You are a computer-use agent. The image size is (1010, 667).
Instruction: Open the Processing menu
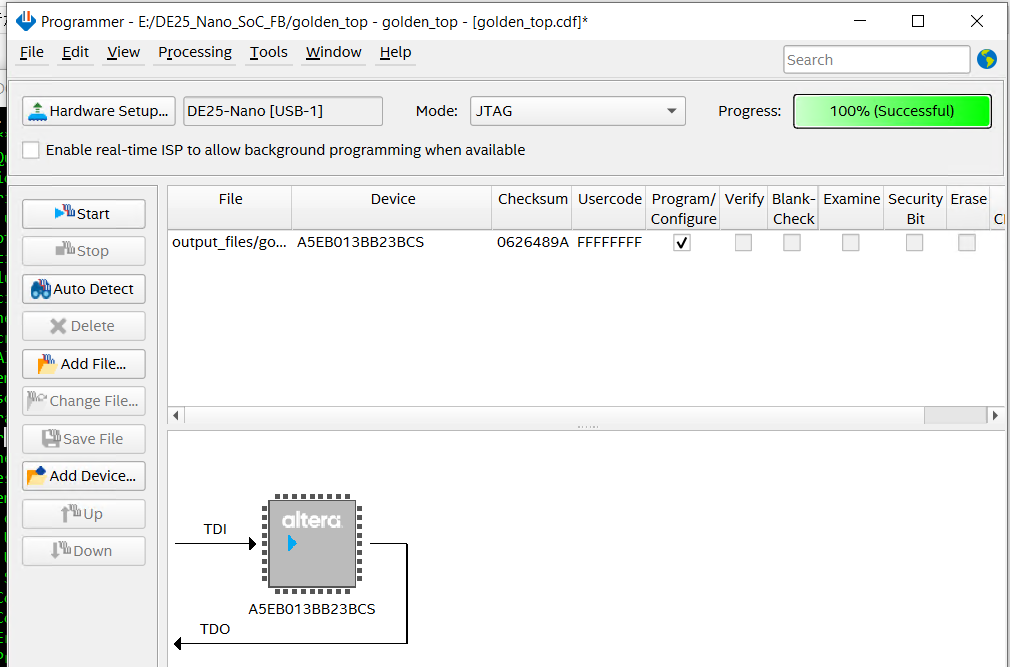[x=195, y=52]
